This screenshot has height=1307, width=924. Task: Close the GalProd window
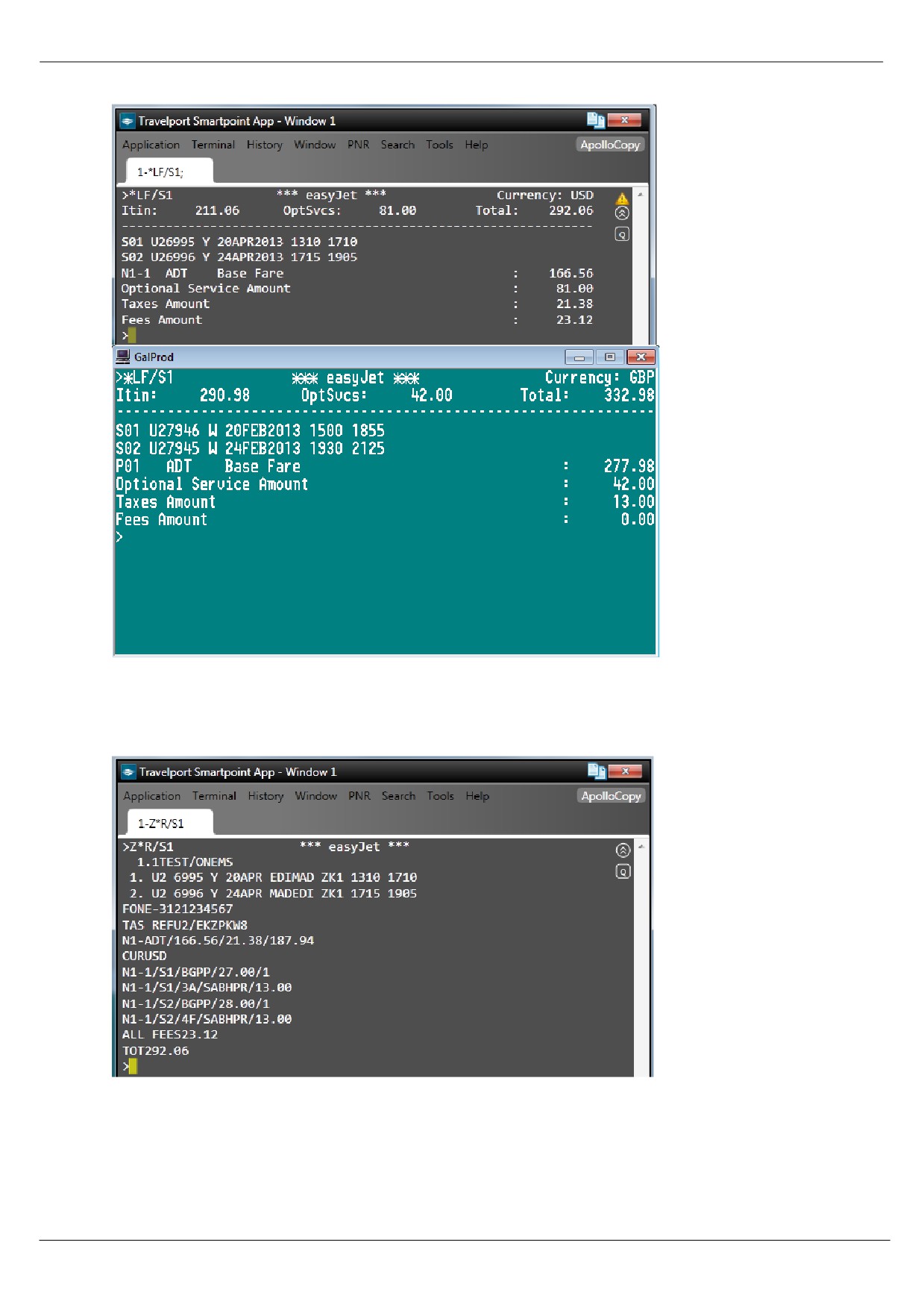click(641, 357)
